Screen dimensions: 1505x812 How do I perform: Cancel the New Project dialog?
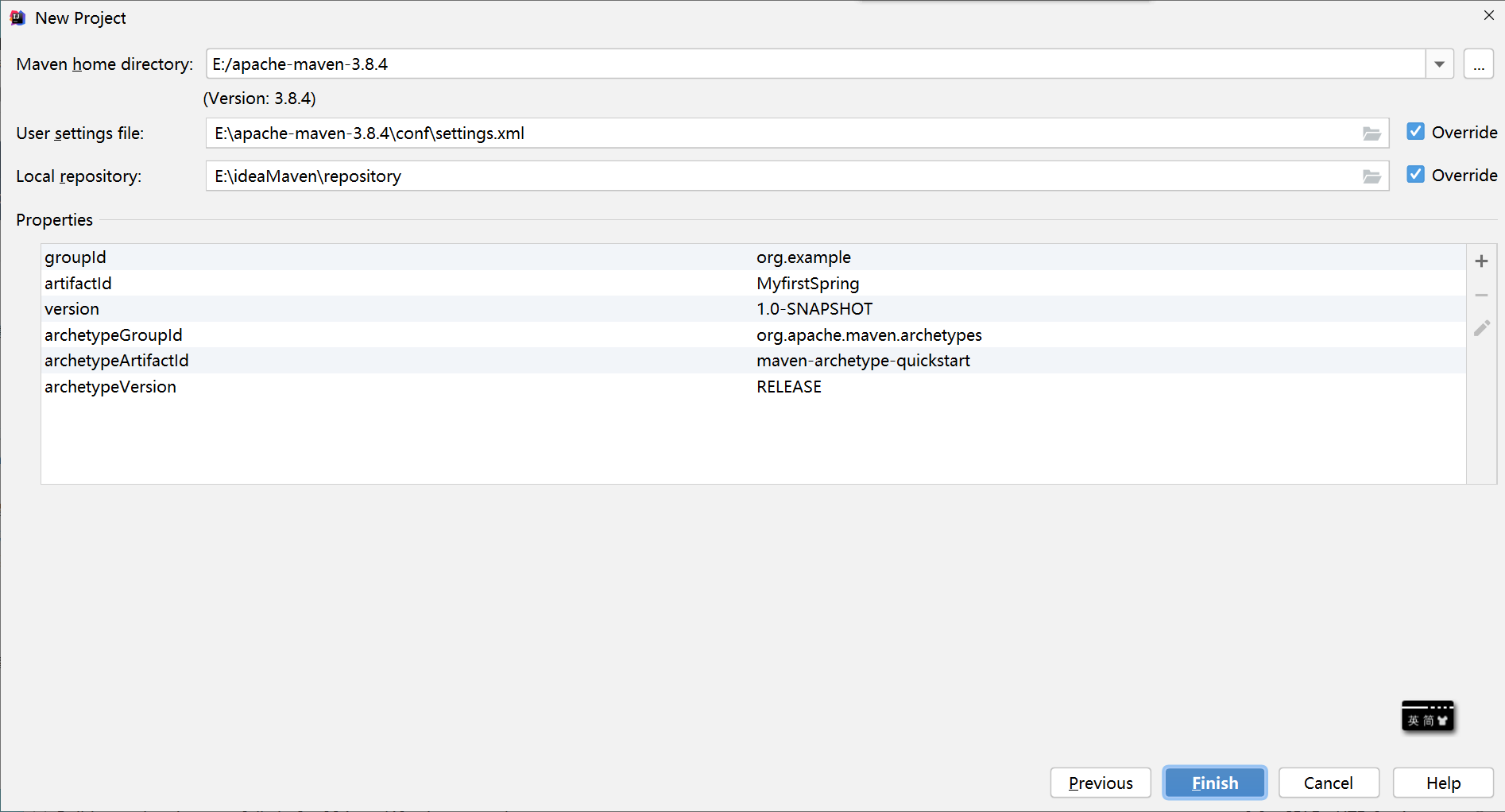[x=1329, y=783]
